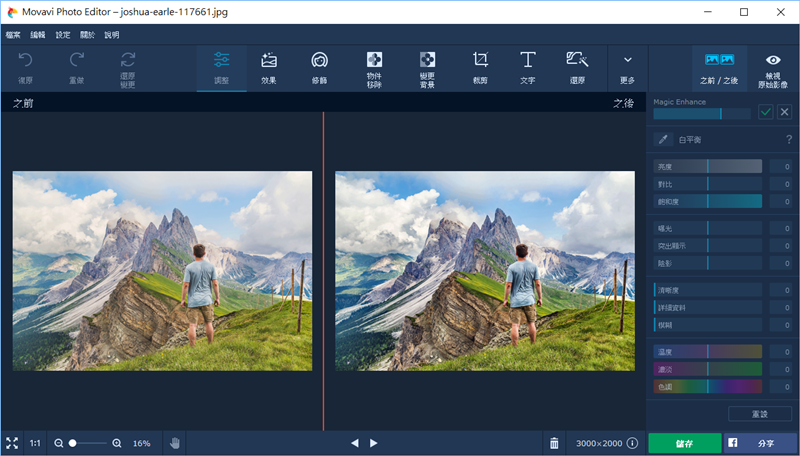Click the 飽和度 saturation slider
Image resolution: width=800 pixels, height=456 pixels.
tap(708, 201)
